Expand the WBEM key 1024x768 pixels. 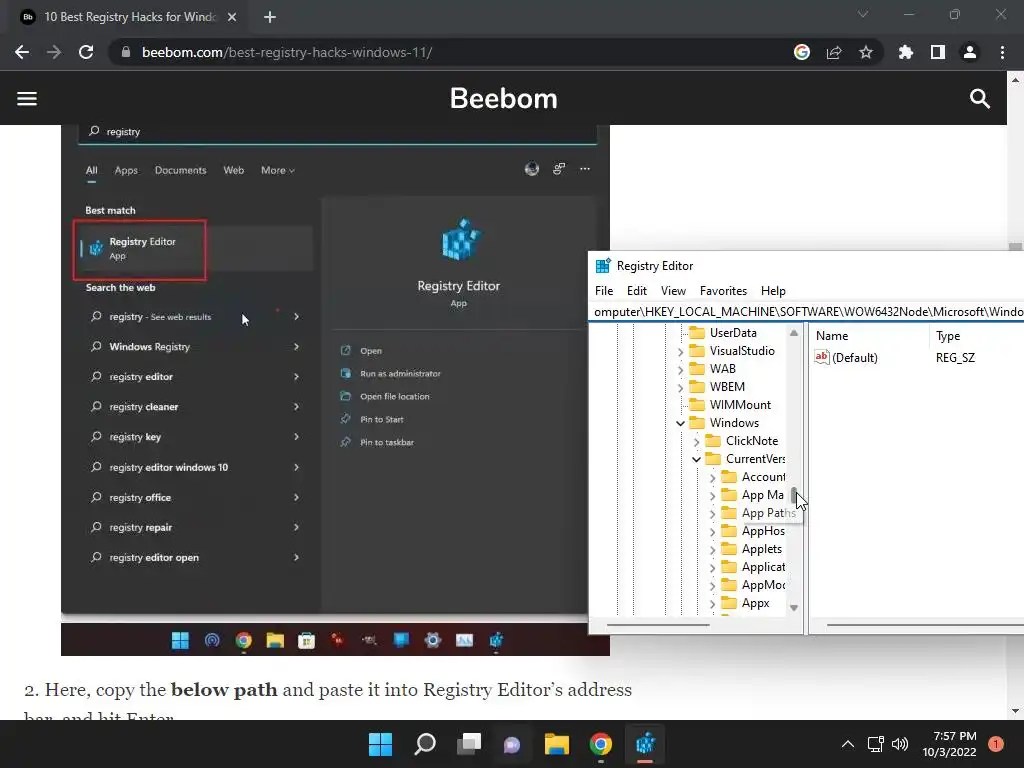click(x=680, y=387)
